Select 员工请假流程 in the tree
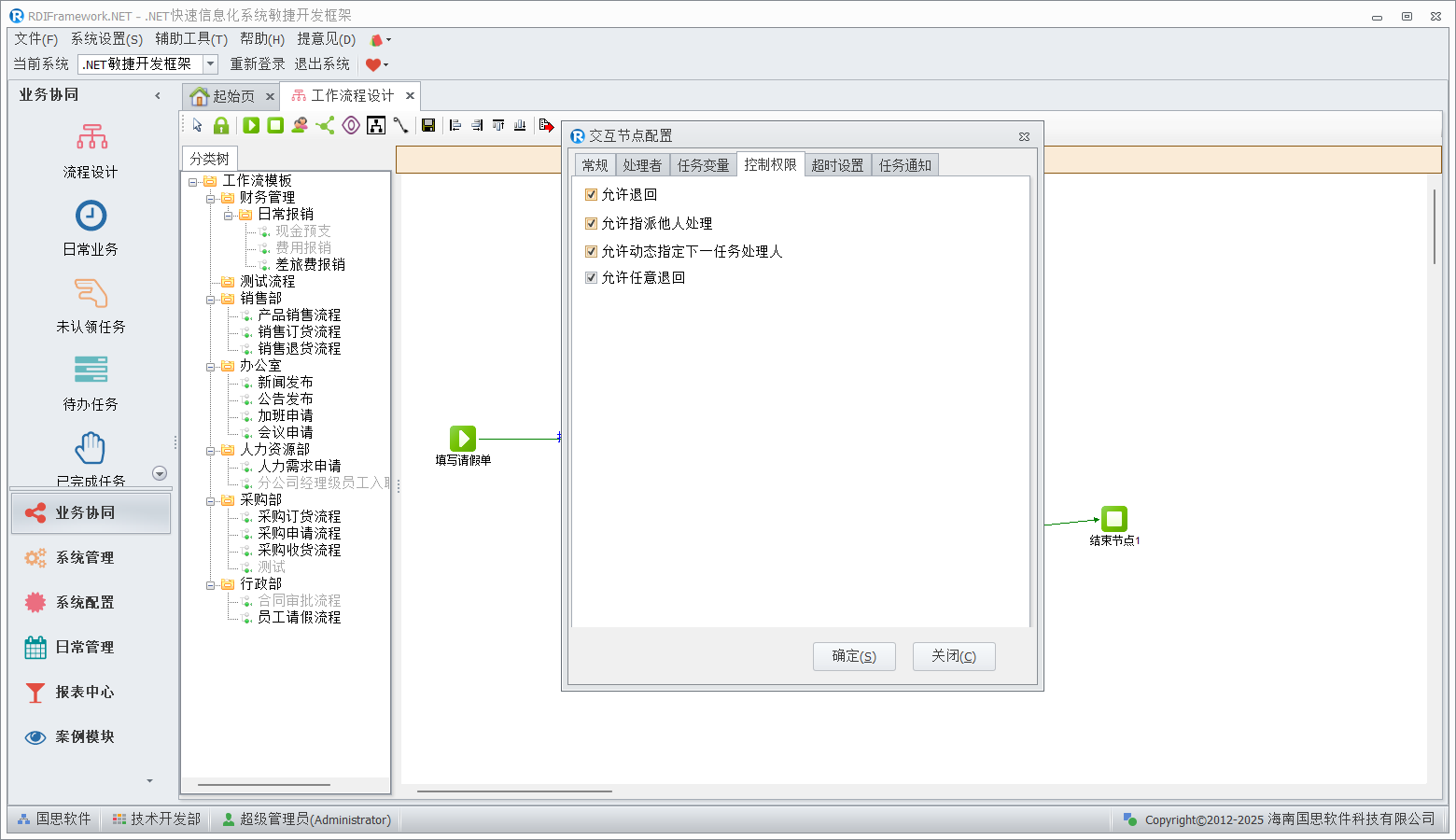Viewport: 1456px width, 840px height. (x=299, y=617)
